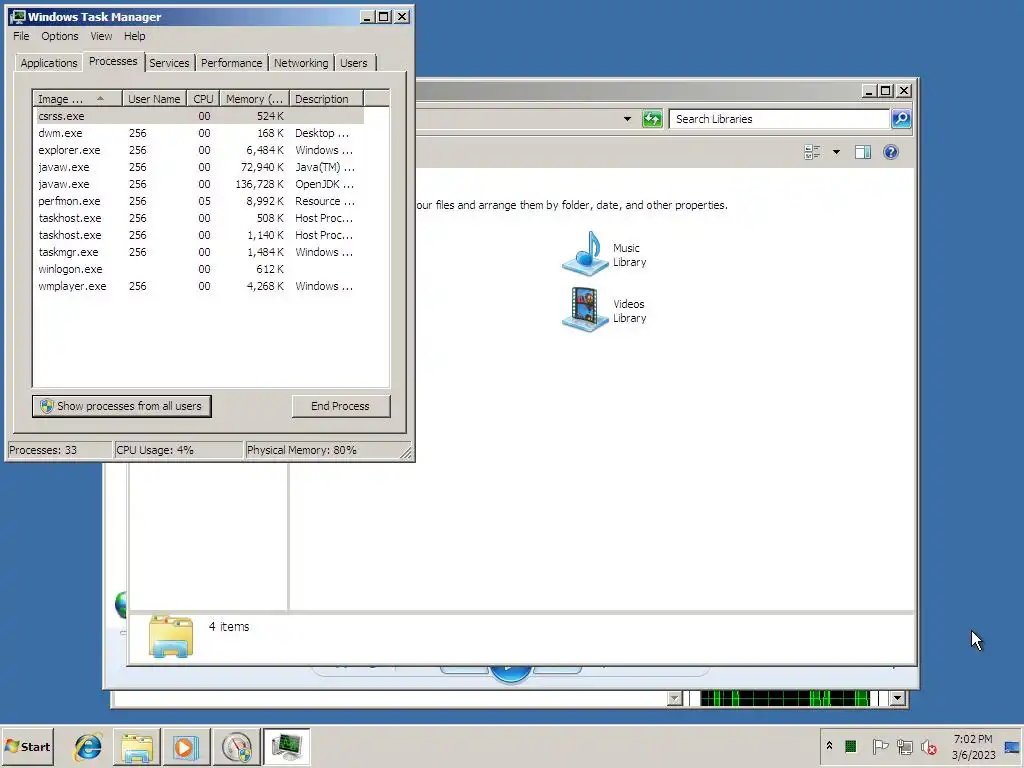Switch to the Services tab

point(168,63)
